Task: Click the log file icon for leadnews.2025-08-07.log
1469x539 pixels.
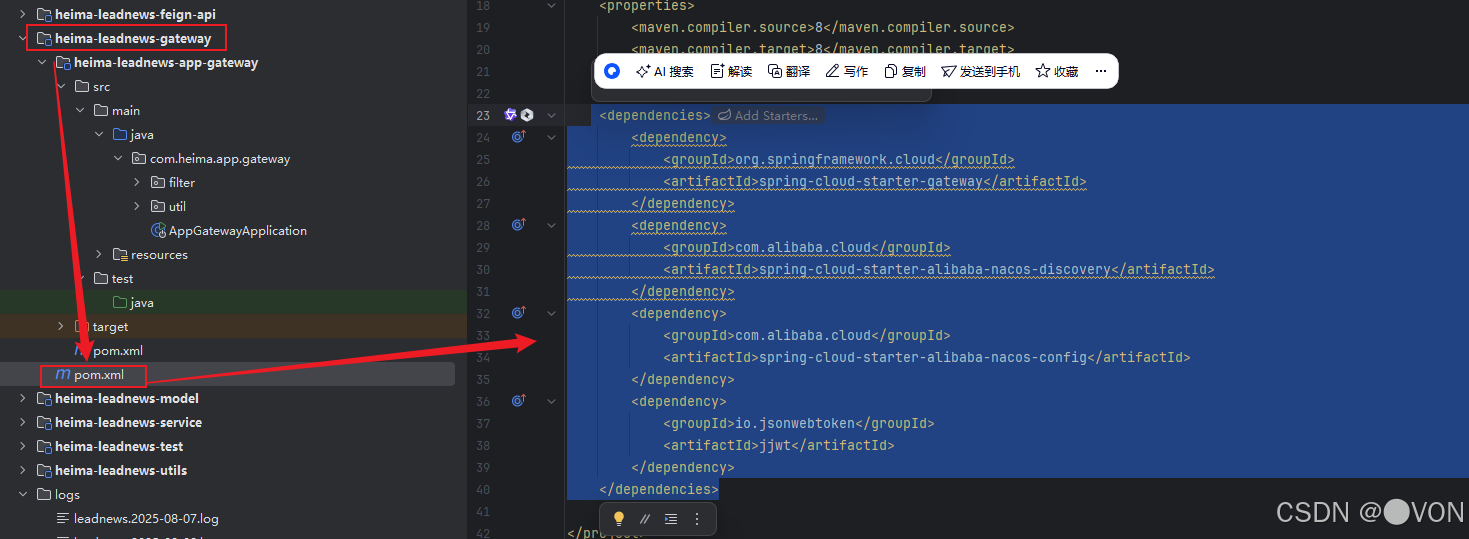Action: tap(63, 519)
